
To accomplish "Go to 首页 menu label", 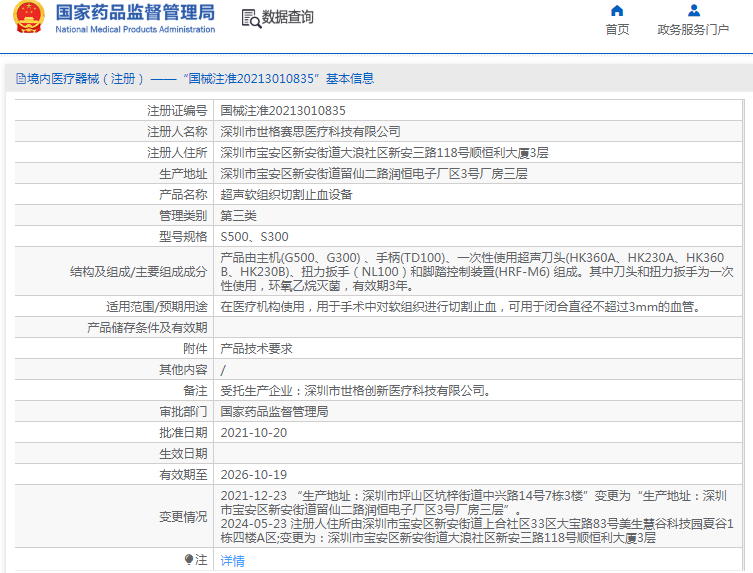I will (617, 30).
